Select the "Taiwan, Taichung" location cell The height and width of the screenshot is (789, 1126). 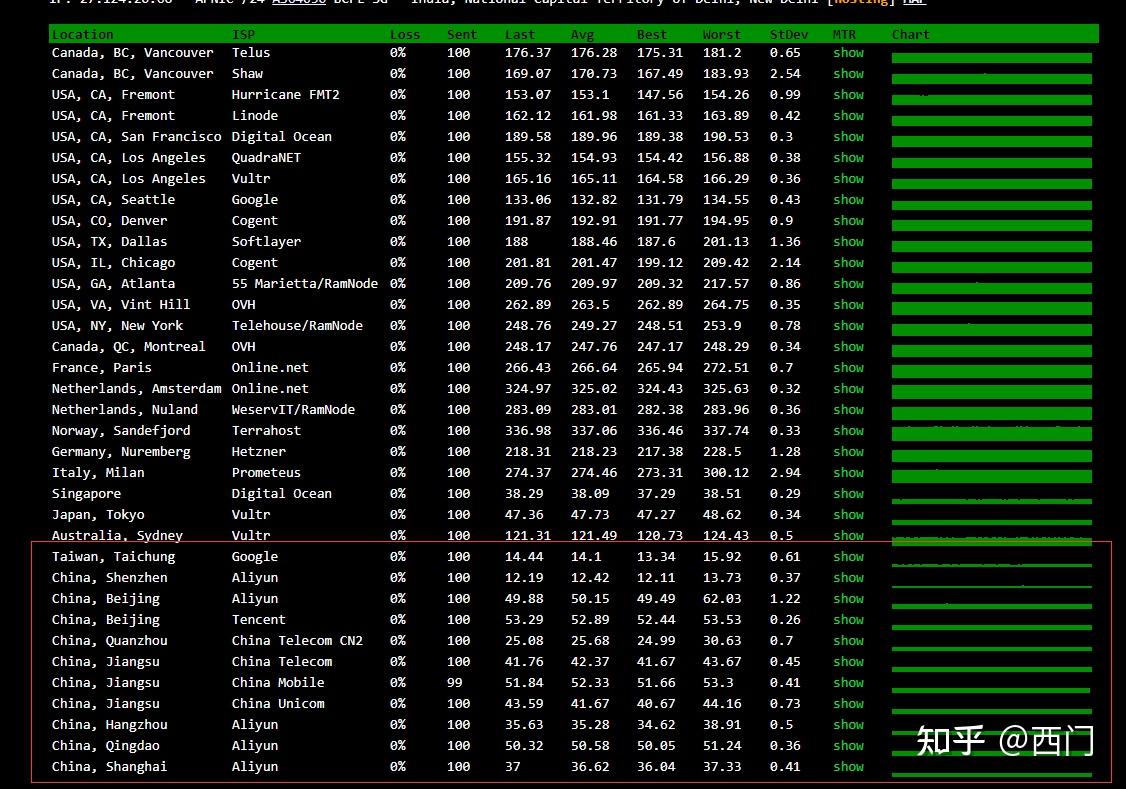tap(113, 556)
